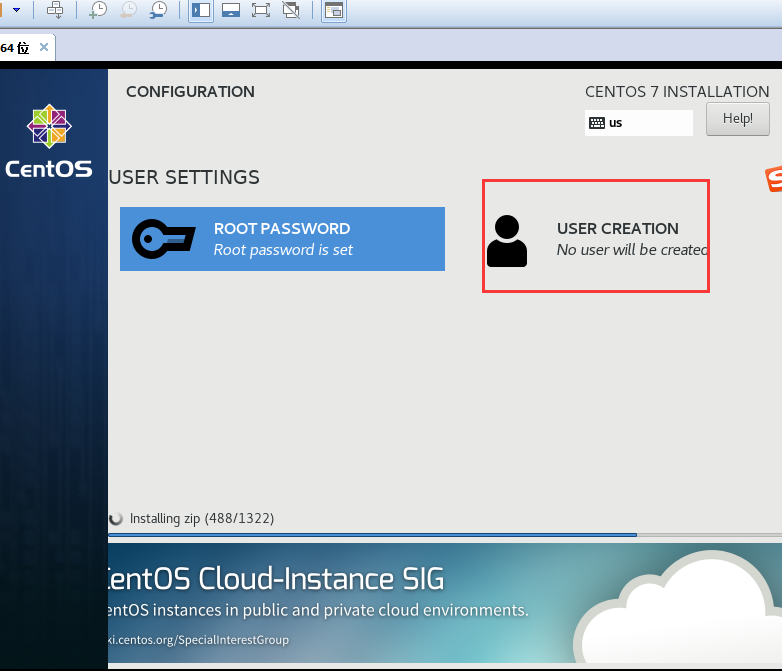The height and width of the screenshot is (671, 782).
Task: Open the ROOT PASSWORD setting
Action: [x=282, y=239]
